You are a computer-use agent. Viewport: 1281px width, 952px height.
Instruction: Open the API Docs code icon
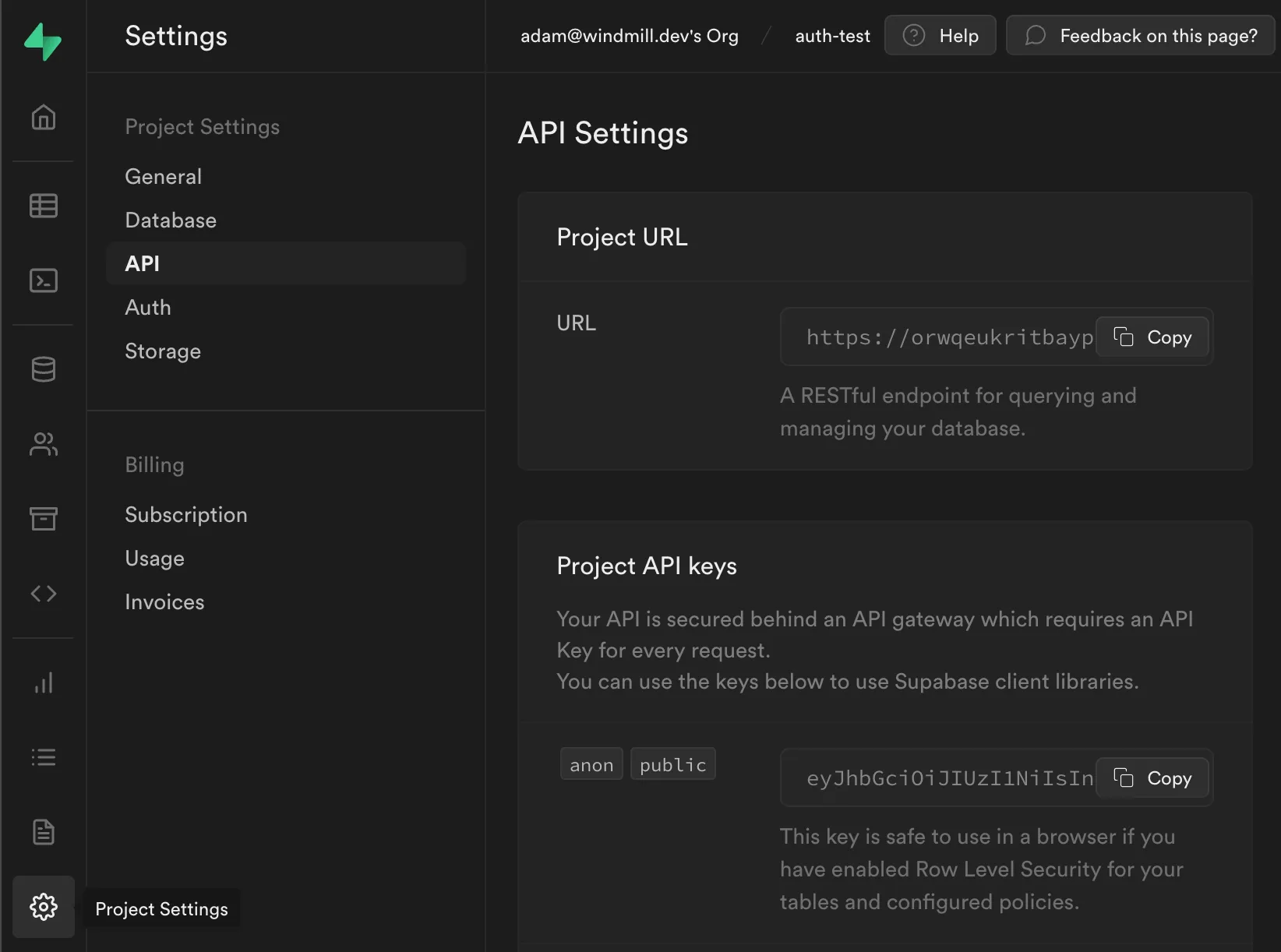point(43,593)
